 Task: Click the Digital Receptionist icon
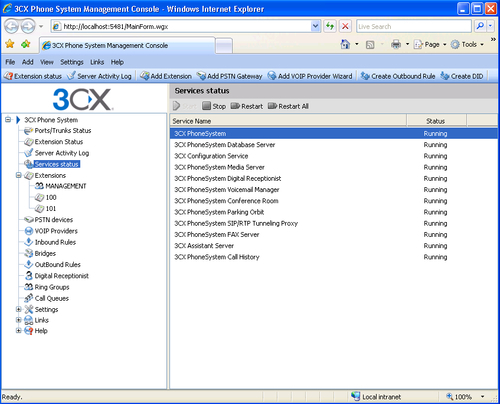tap(29, 276)
